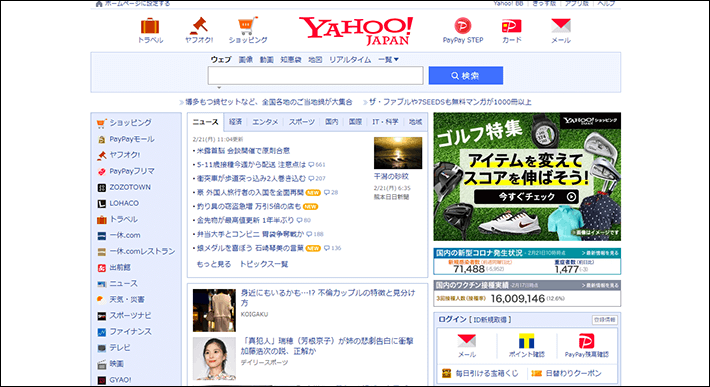Open headline 弁当大手とコンビニ 胃袋争奪戦か

250,234
